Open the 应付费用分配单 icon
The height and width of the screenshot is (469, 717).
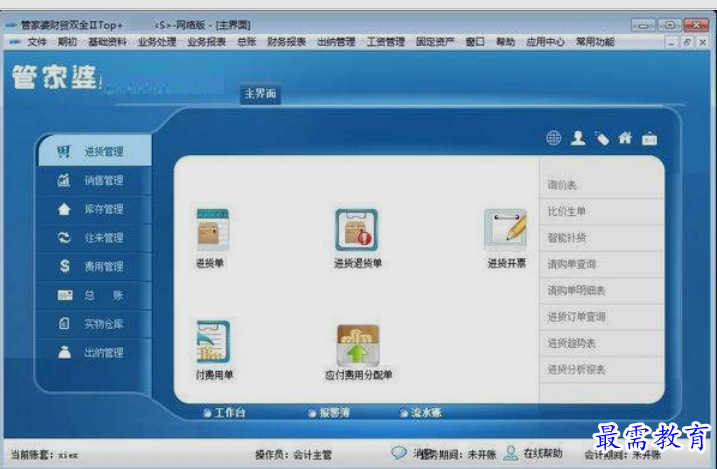pyautogui.click(x=358, y=346)
